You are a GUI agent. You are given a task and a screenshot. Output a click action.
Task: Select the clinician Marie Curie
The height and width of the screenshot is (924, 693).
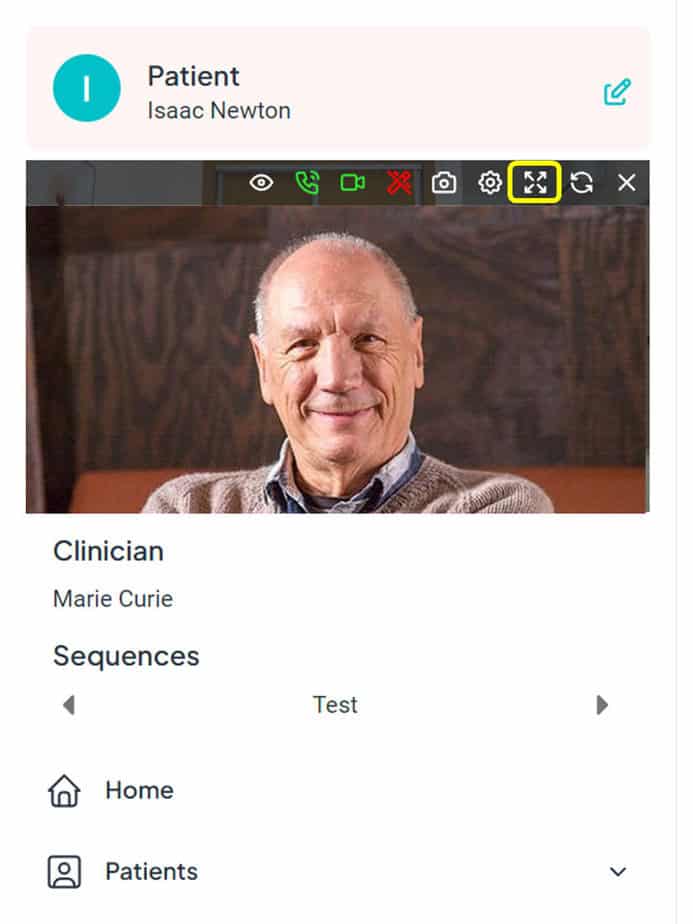click(x=112, y=598)
